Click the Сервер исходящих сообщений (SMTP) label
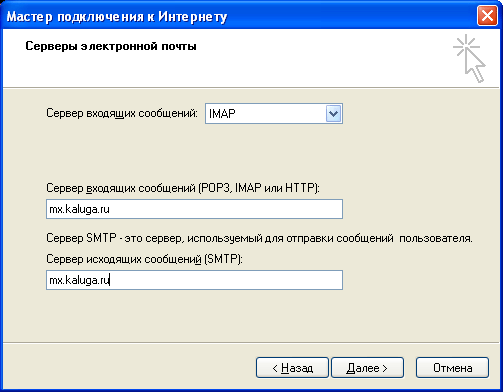 point(144,259)
